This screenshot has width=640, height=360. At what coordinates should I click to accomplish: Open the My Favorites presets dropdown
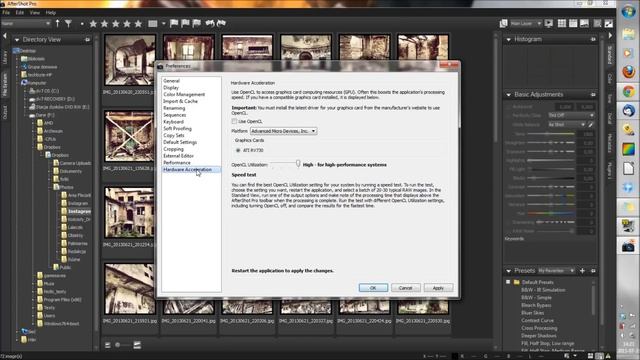point(556,271)
